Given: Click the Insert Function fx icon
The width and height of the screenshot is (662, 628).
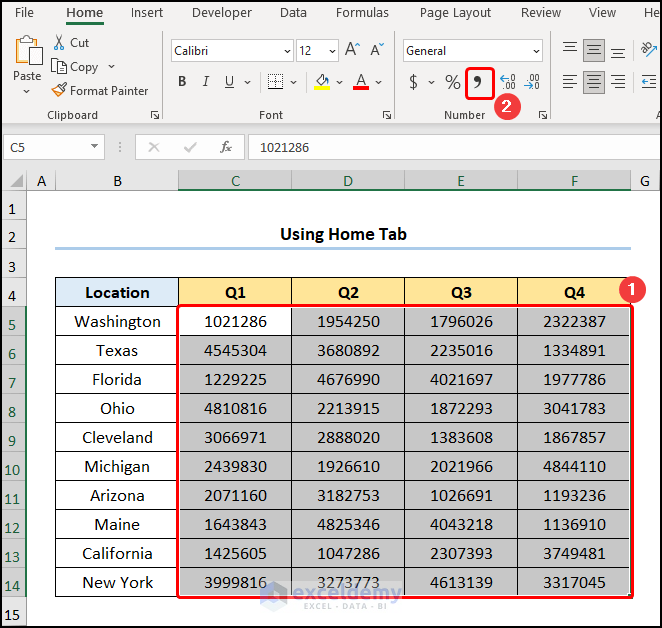Looking at the screenshot, I should tap(226, 147).
